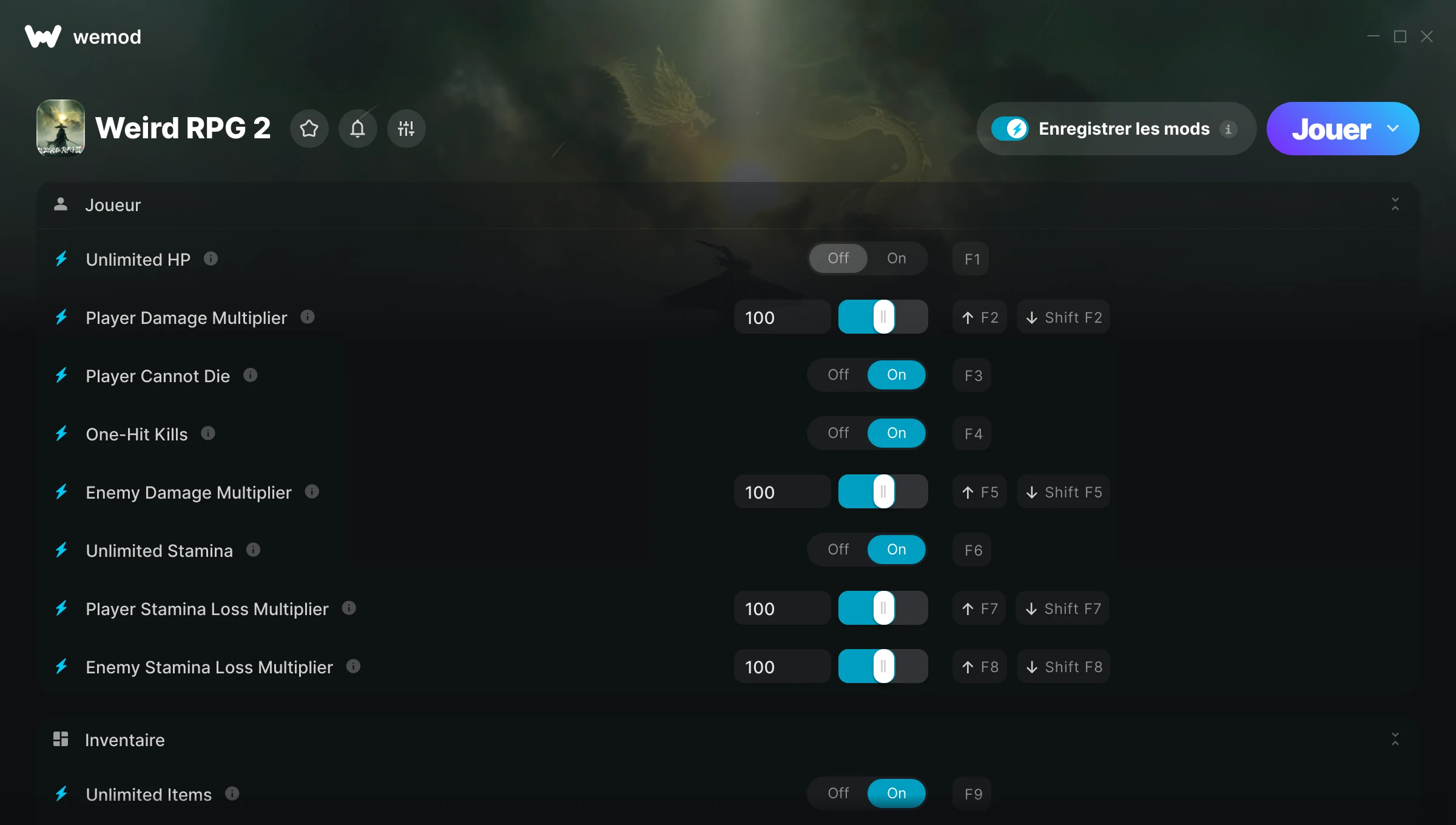
Task: Open the mod settings sliders icon
Action: point(406,129)
